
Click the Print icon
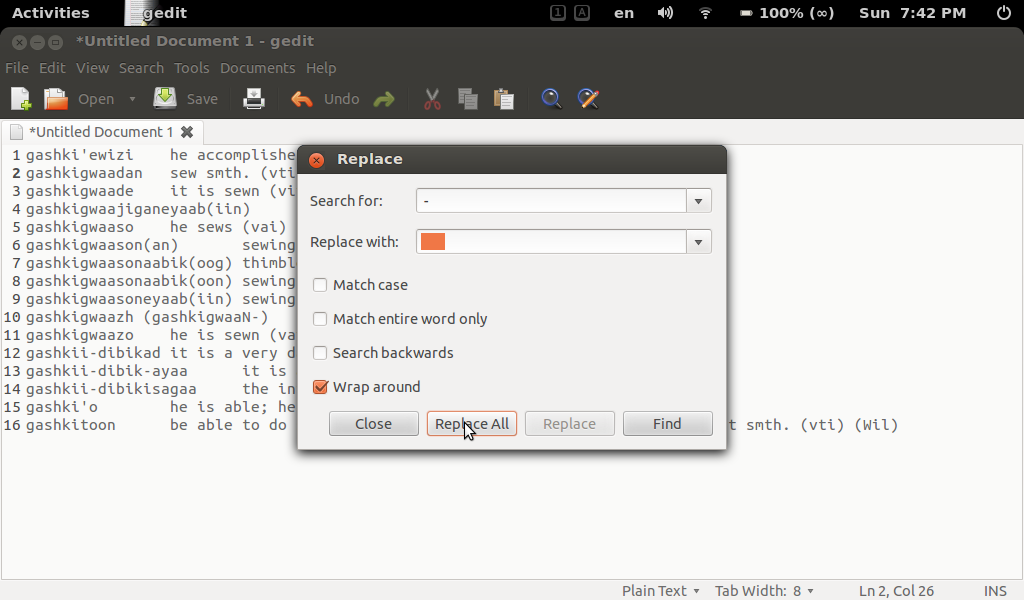click(253, 98)
